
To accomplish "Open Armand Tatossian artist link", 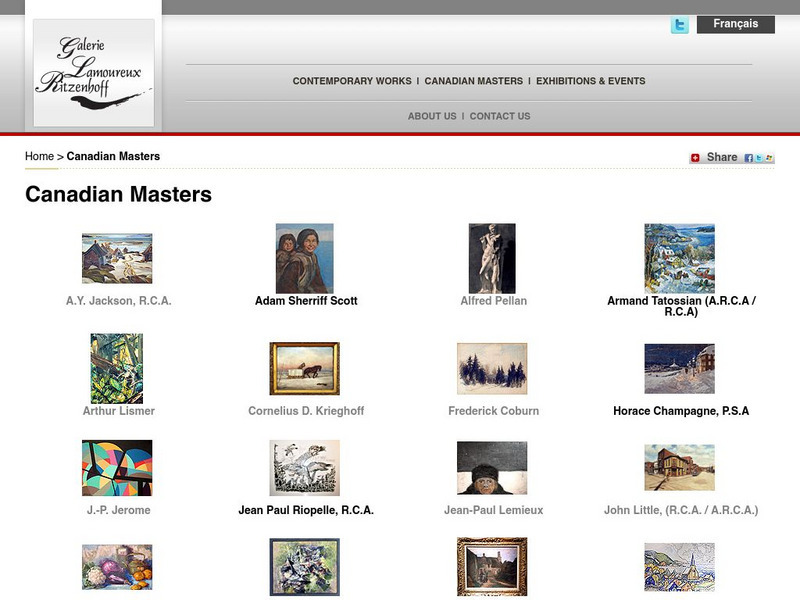I will click(681, 306).
